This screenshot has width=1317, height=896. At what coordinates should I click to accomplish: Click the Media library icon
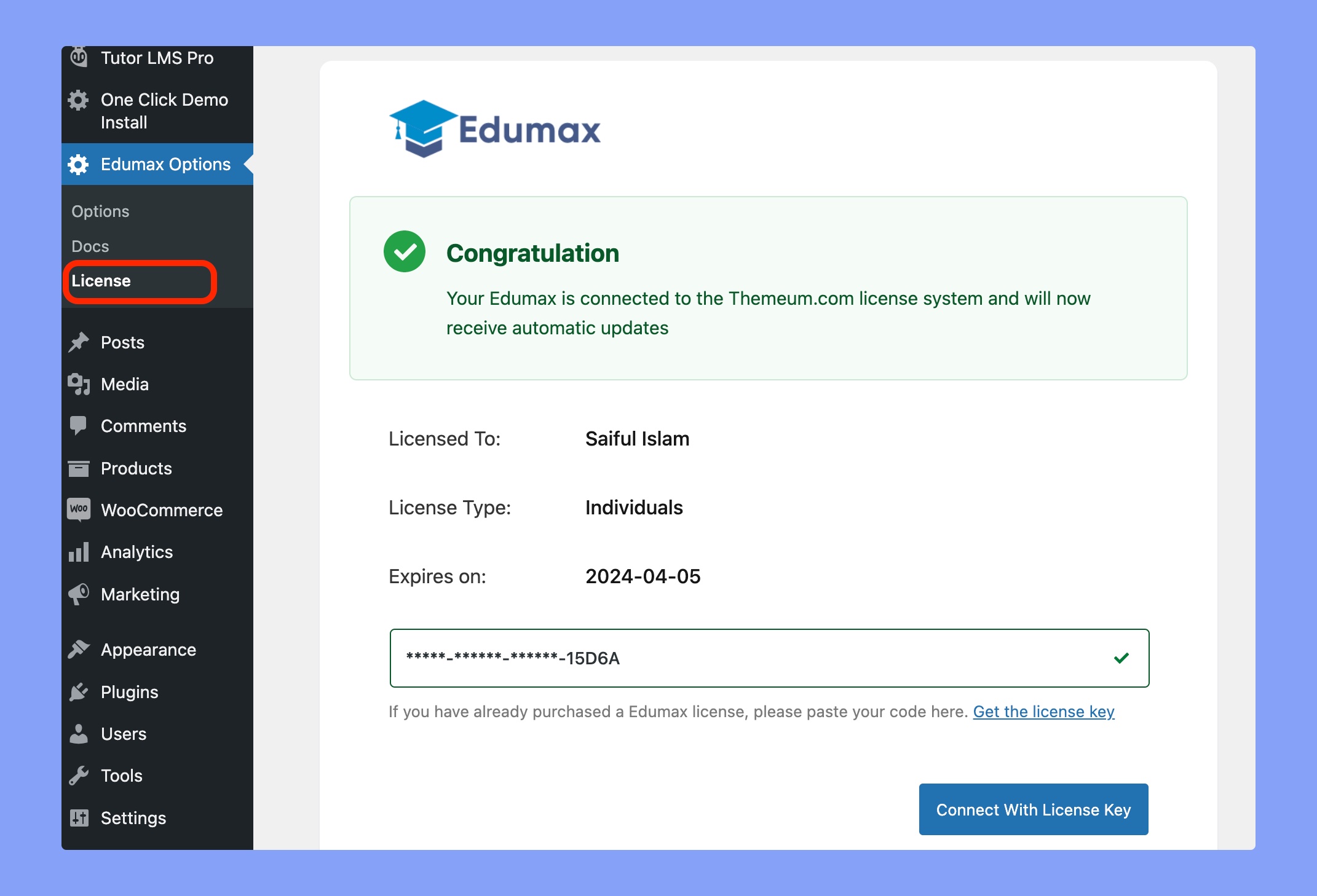click(x=79, y=384)
